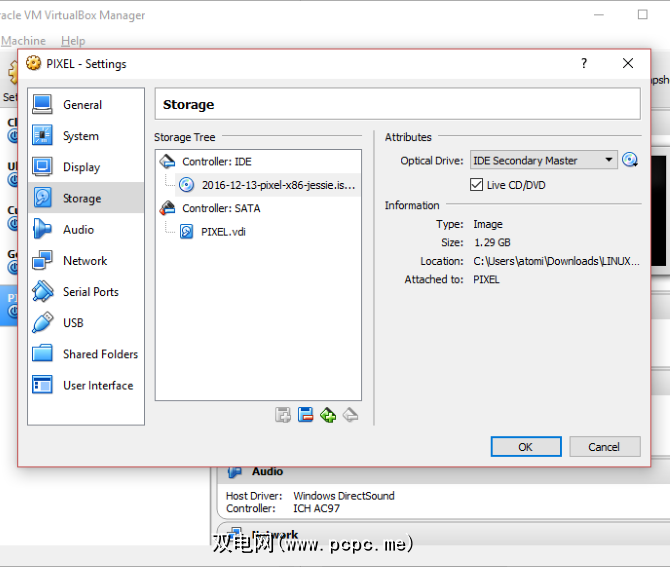Toggle the Live CD/DVD checkbox
This screenshot has width=670, height=567.
476,185
